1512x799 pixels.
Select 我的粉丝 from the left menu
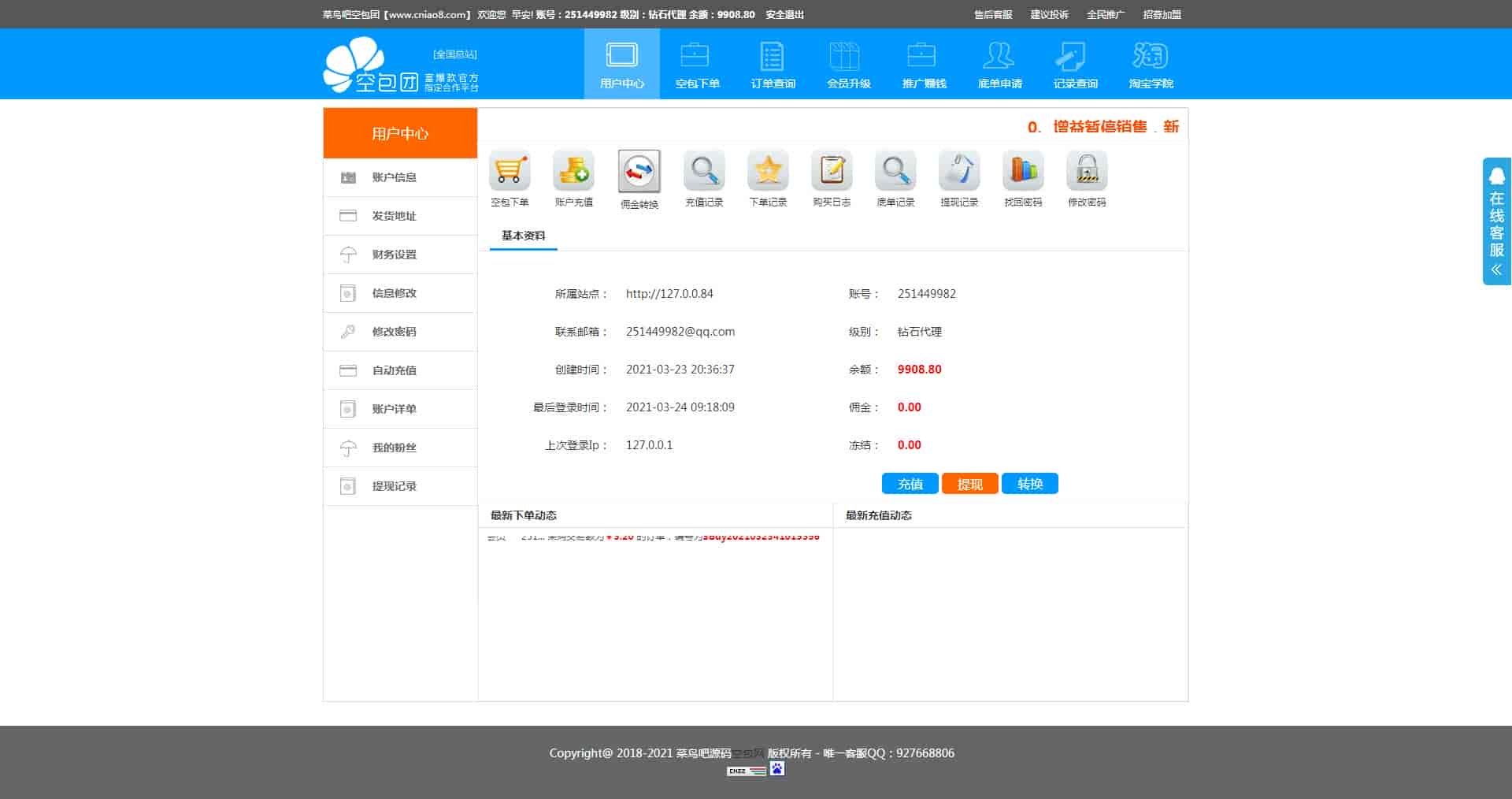point(395,448)
